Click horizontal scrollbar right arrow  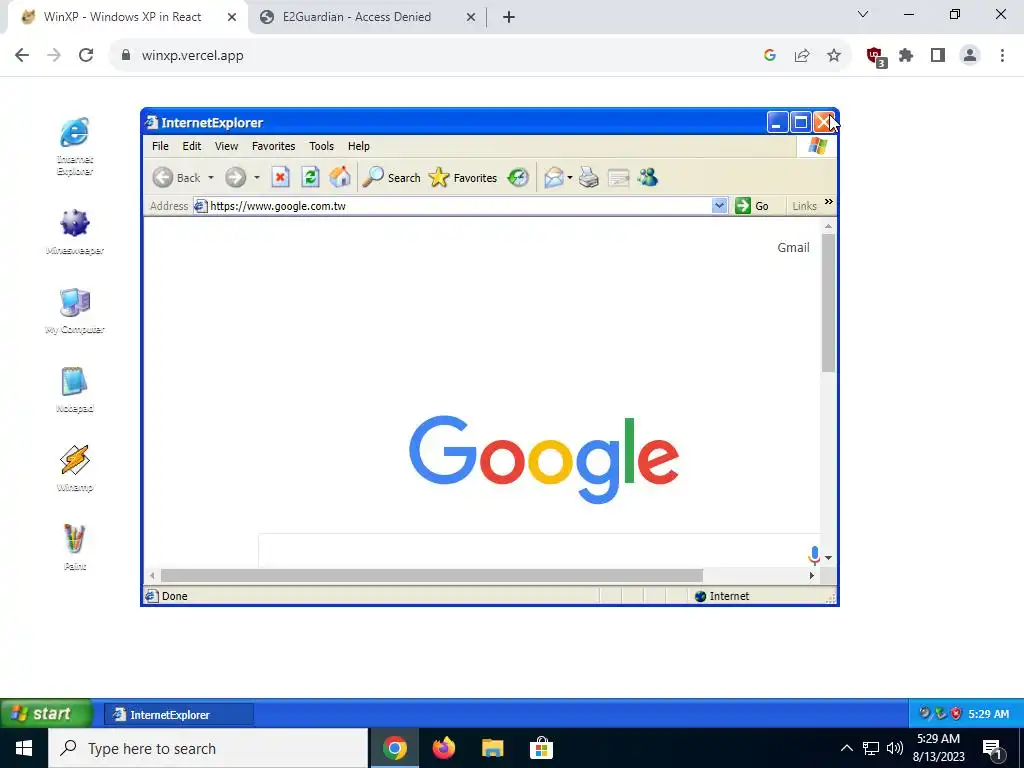tap(812, 575)
